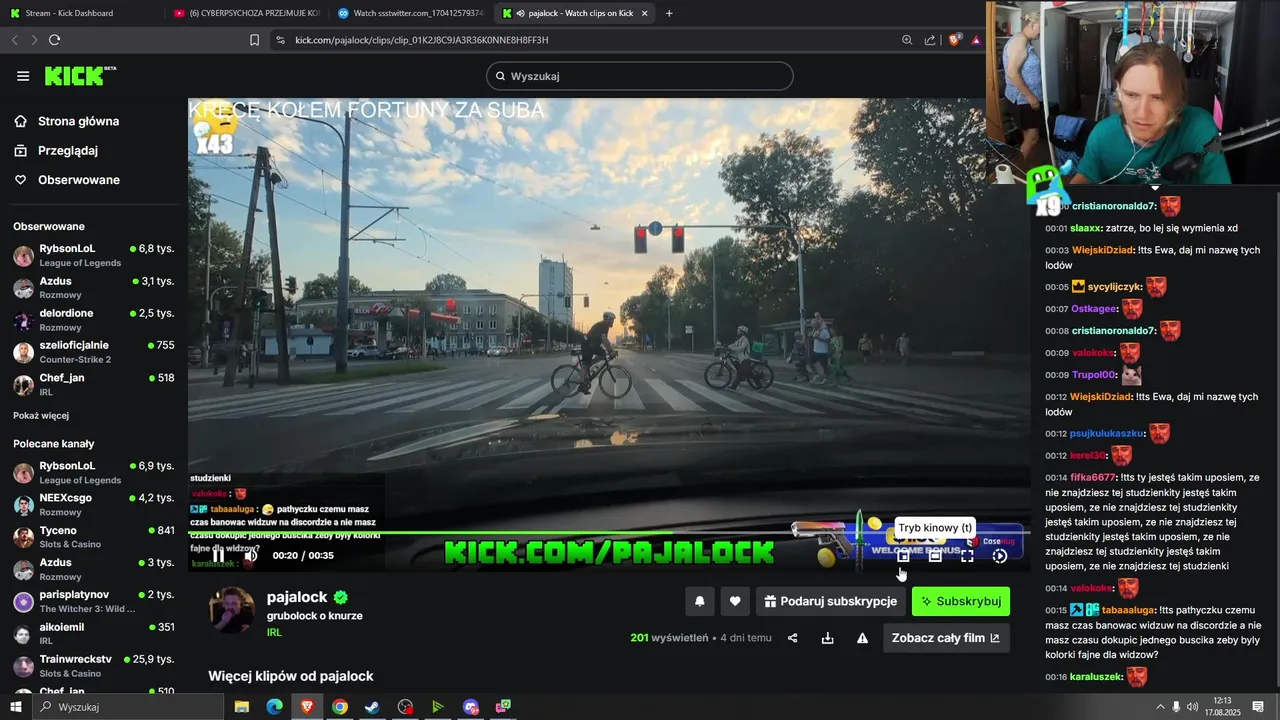Screen dimensions: 1280x720
Task: Reload the page with refresh icon
Action: (54, 40)
